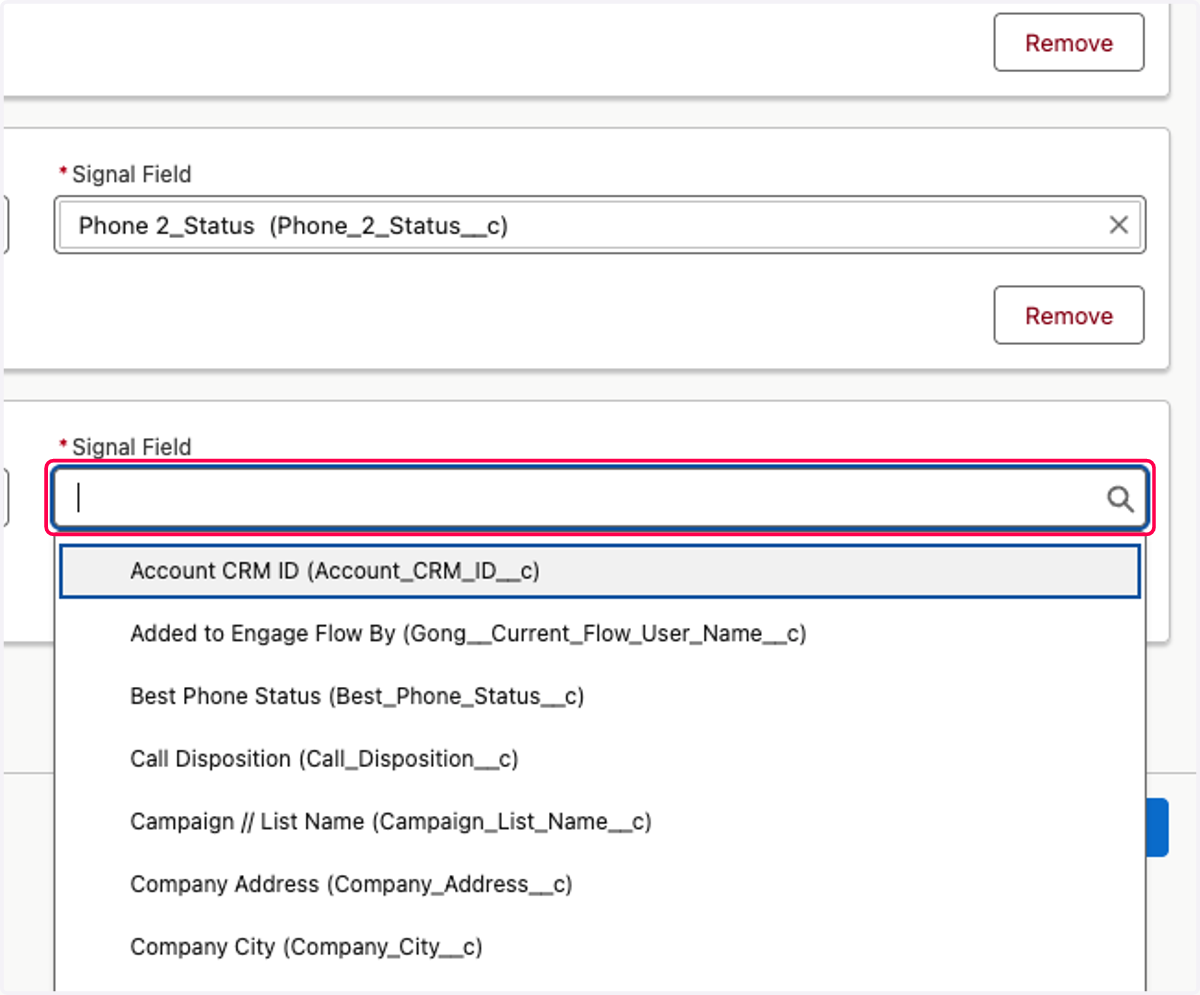Pick Call Disposition from the list
This screenshot has width=1200, height=995.
point(600,759)
